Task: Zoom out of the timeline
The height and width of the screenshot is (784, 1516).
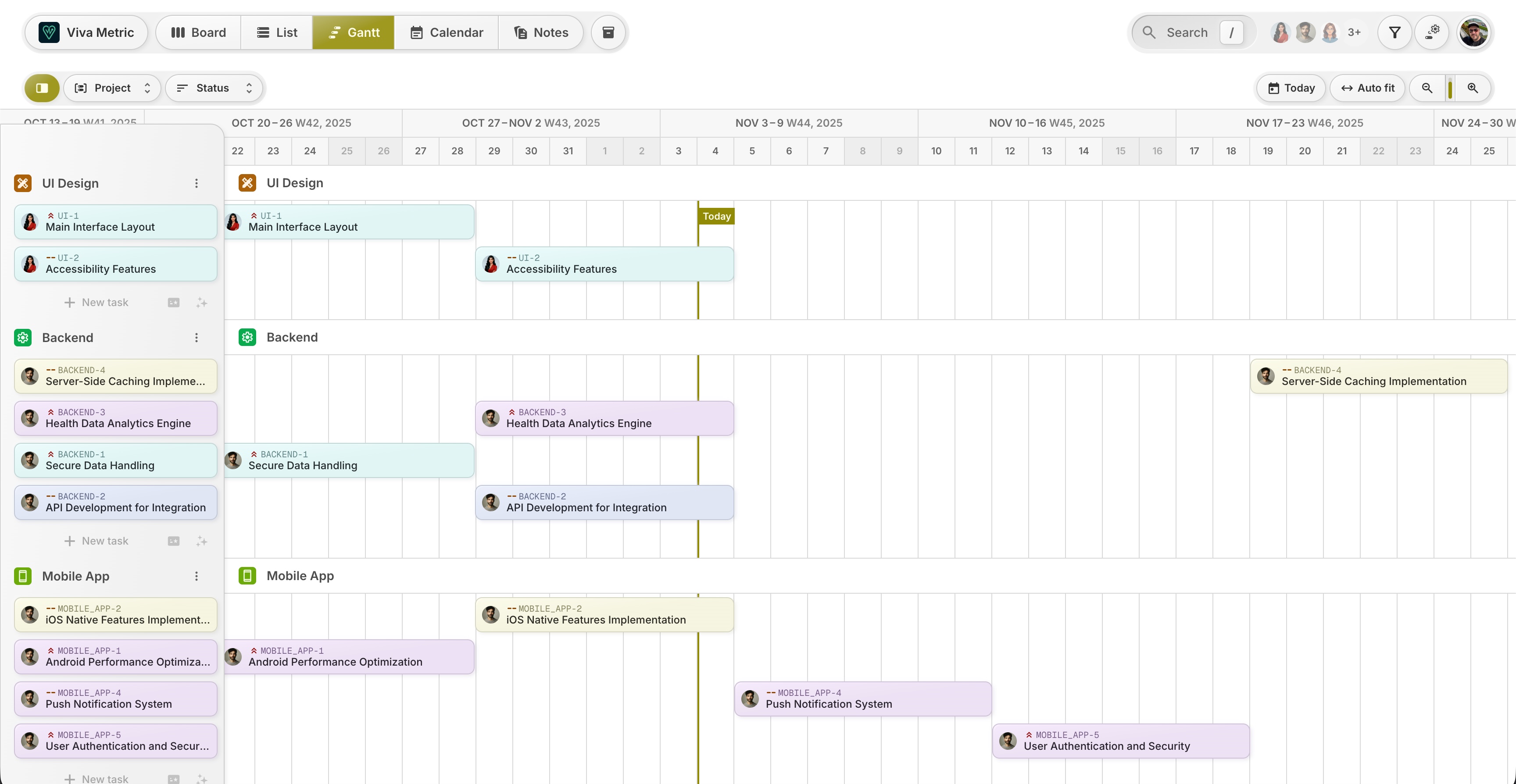Action: (1427, 88)
